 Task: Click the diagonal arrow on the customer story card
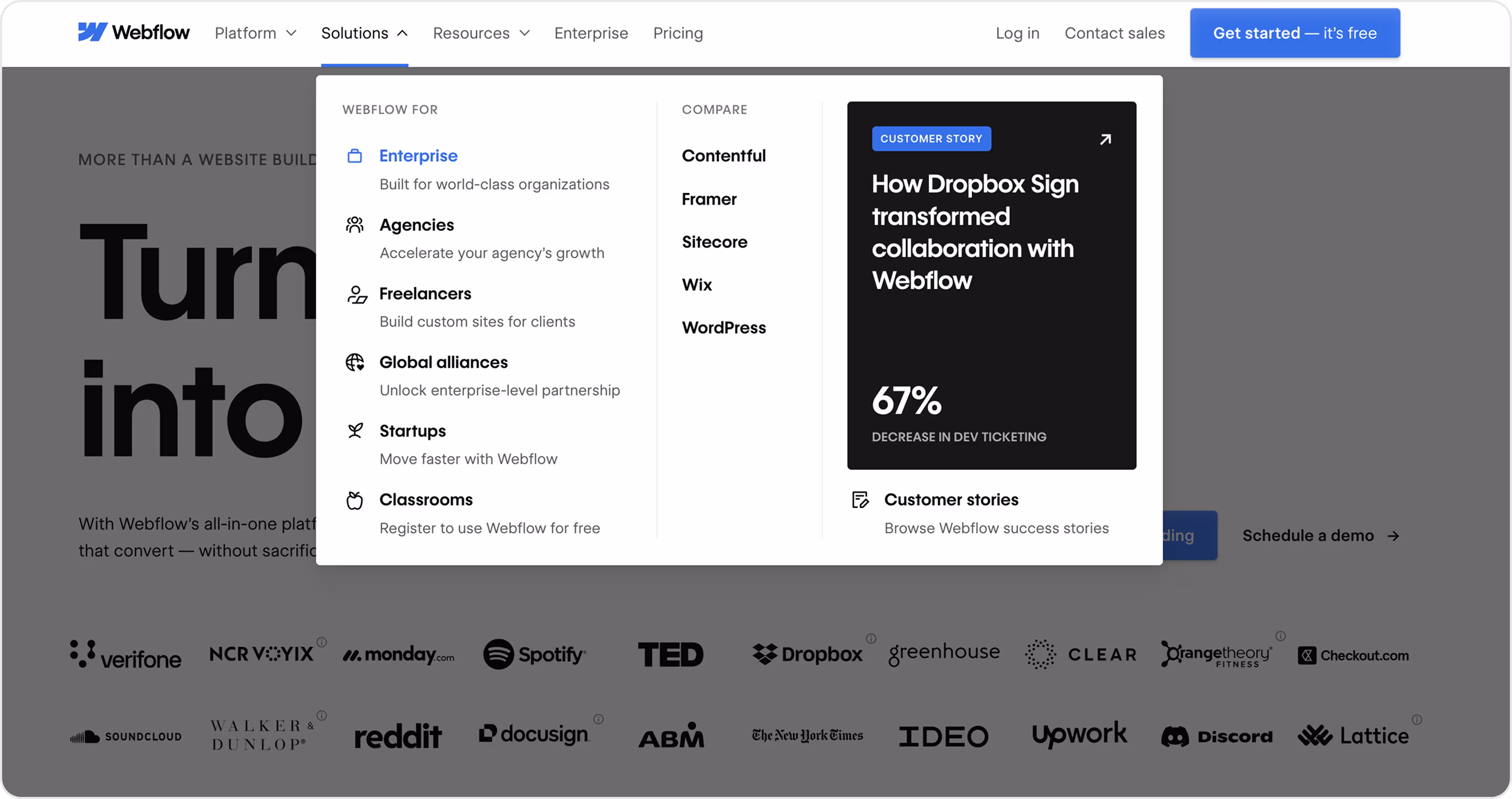(1105, 139)
